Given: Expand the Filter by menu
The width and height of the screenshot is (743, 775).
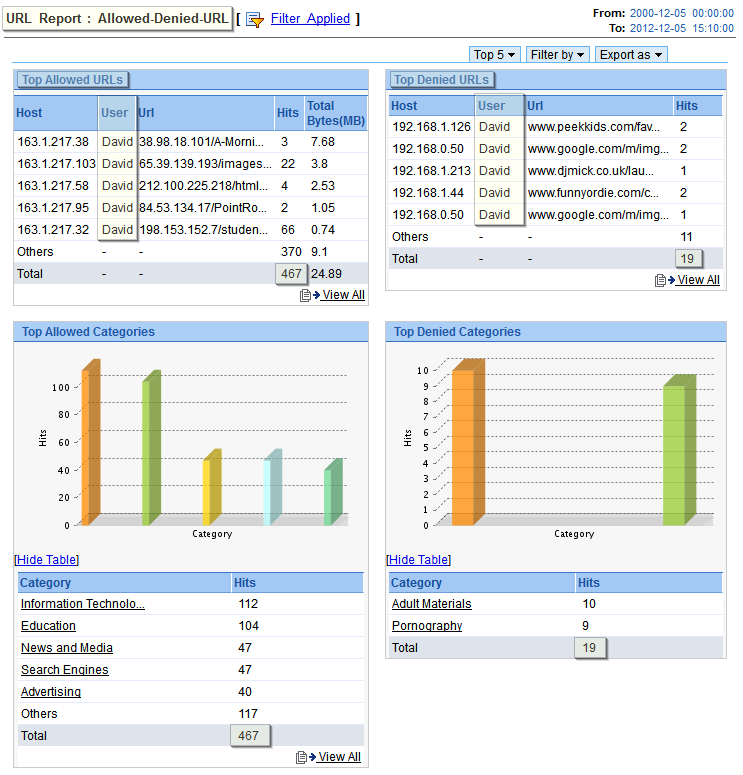Looking at the screenshot, I should (x=558, y=55).
